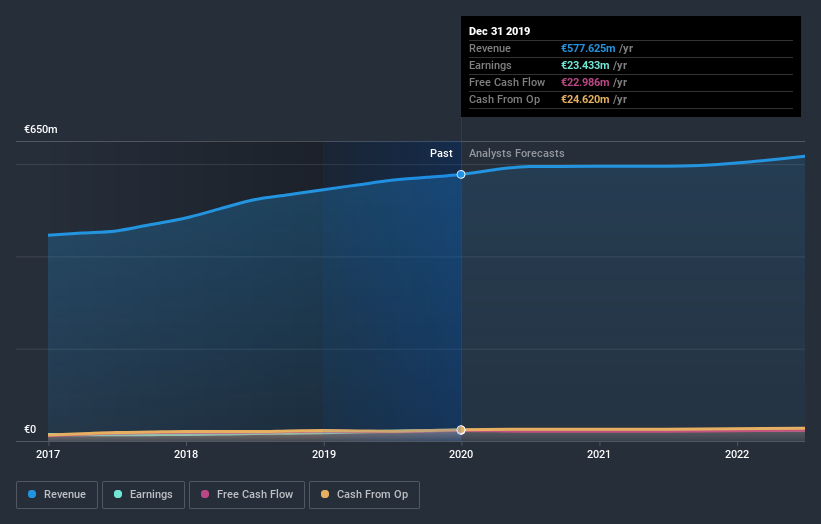
Task: Click the Earnings row label in tooltip
Action: pos(490,65)
